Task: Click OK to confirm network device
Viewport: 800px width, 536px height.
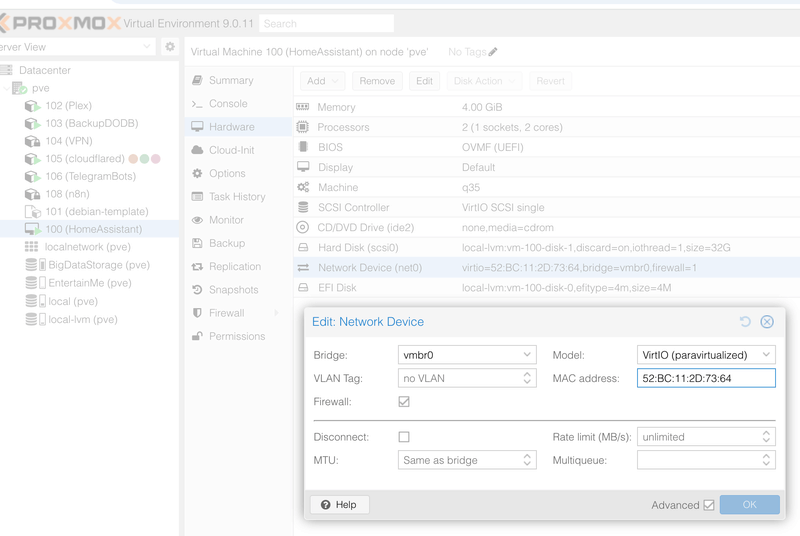Action: click(x=749, y=504)
